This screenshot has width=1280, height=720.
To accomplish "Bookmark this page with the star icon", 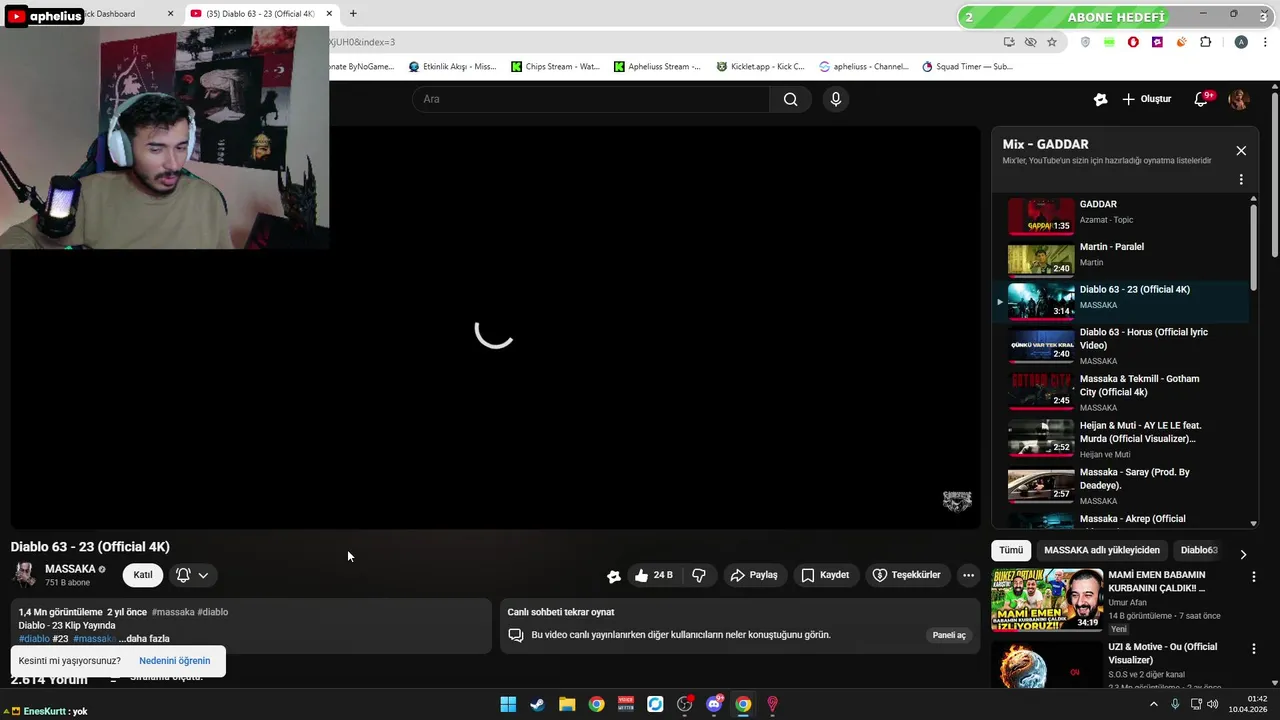I will (x=1052, y=42).
